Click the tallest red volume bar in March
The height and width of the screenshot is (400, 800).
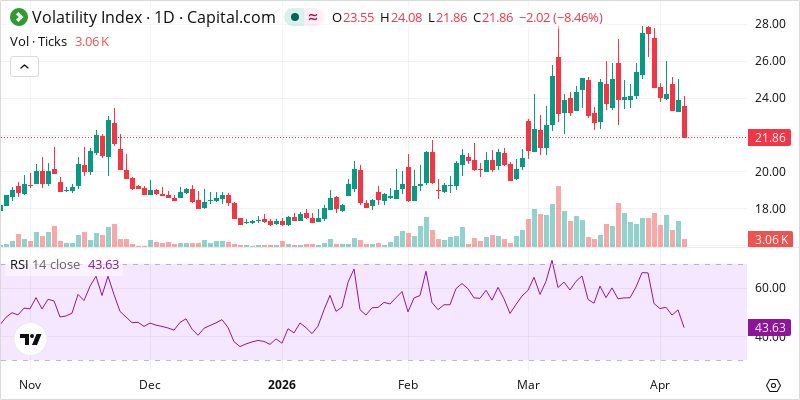tap(558, 216)
